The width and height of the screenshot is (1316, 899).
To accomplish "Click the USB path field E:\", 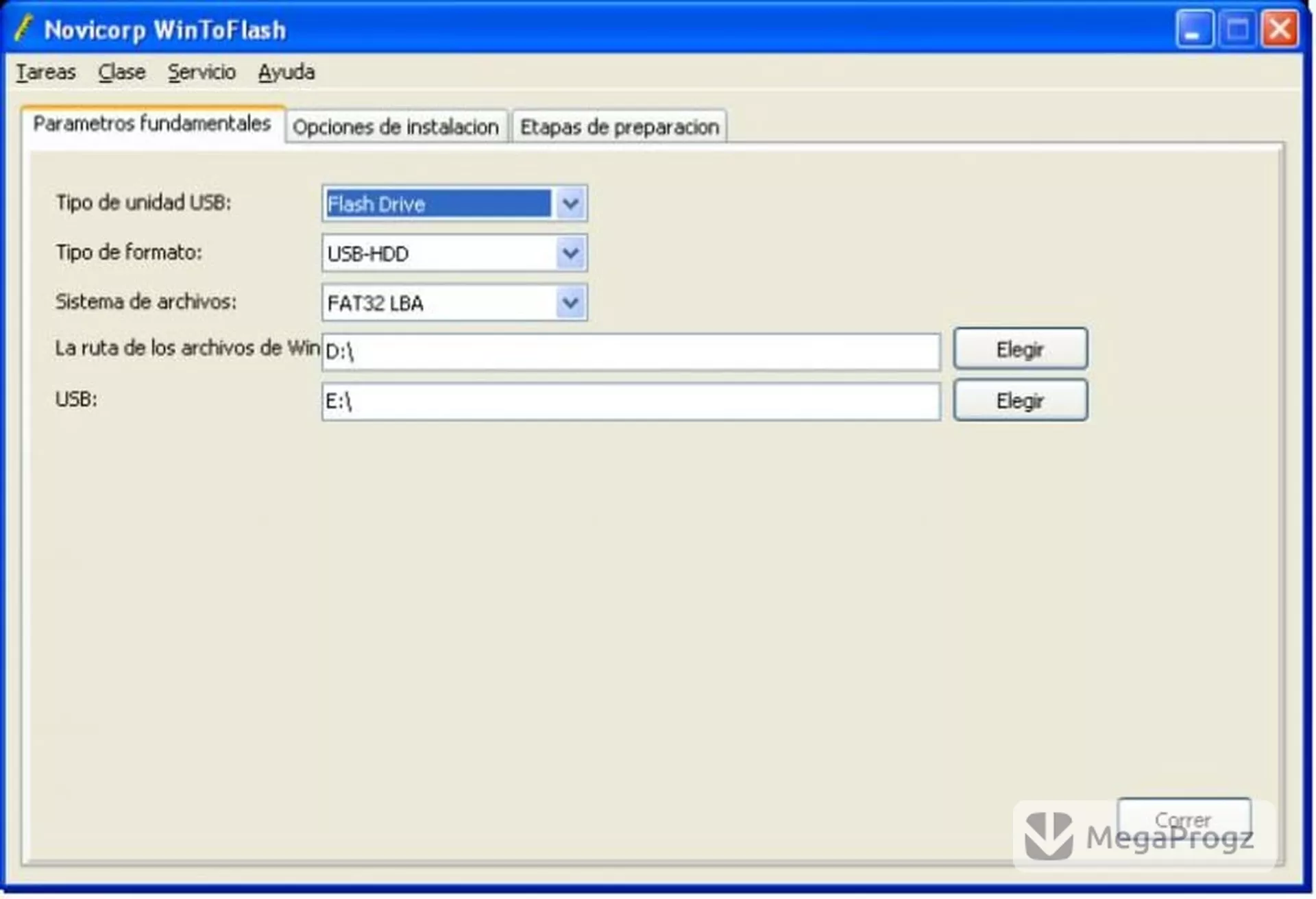I will pyautogui.click(x=631, y=401).
